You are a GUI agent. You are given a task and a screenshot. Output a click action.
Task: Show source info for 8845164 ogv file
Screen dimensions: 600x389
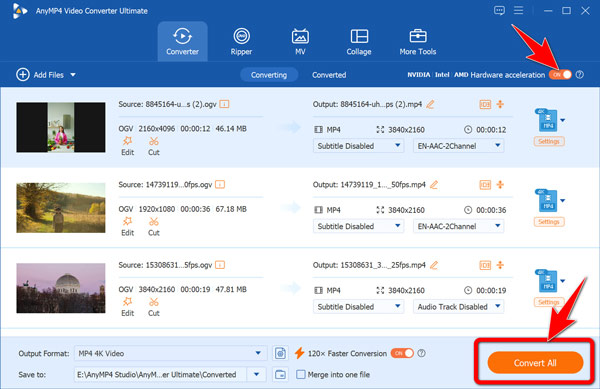(x=224, y=104)
